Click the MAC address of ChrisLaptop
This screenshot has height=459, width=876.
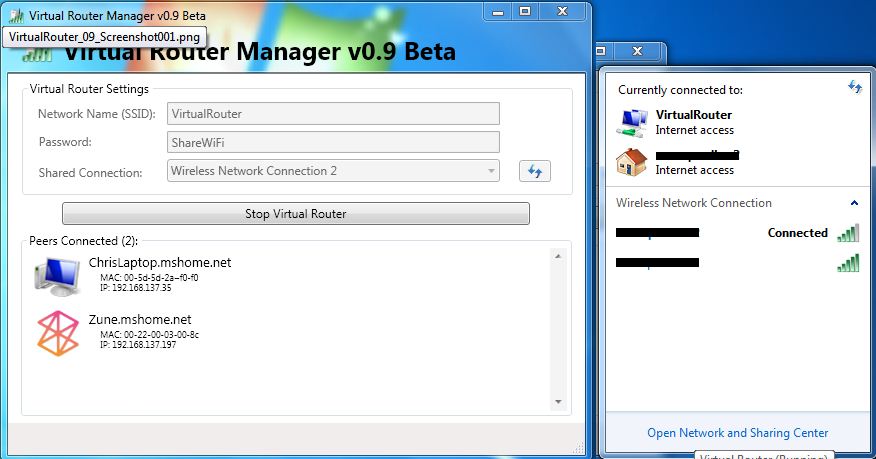pyautogui.click(x=149, y=278)
